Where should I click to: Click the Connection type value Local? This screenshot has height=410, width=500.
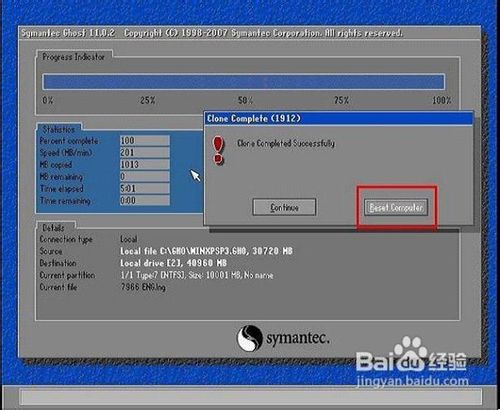[129, 239]
